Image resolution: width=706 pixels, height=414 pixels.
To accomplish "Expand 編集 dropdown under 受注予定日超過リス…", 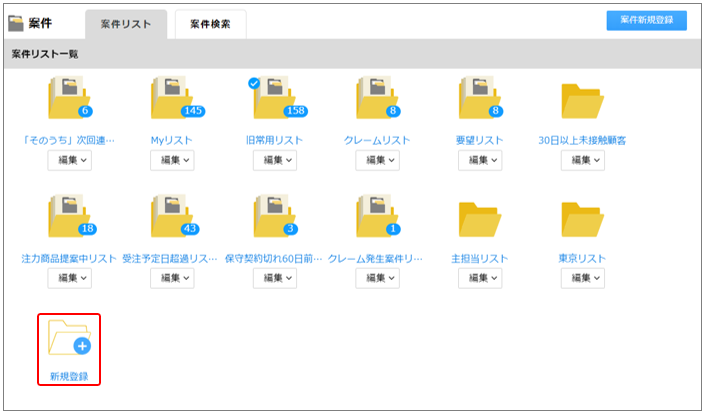I will 172,278.
